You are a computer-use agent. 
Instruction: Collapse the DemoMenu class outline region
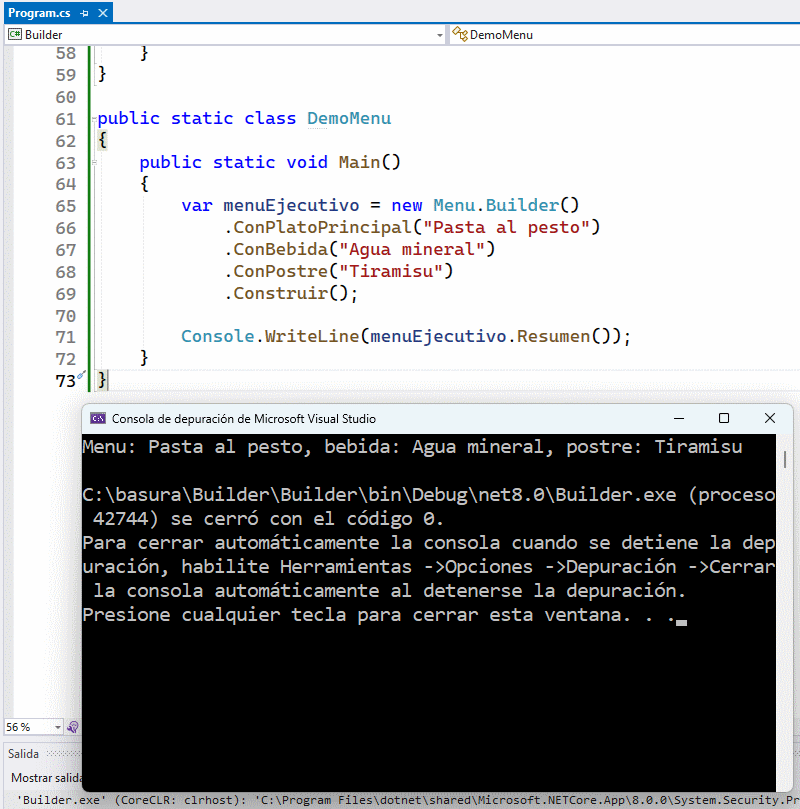pos(94,119)
